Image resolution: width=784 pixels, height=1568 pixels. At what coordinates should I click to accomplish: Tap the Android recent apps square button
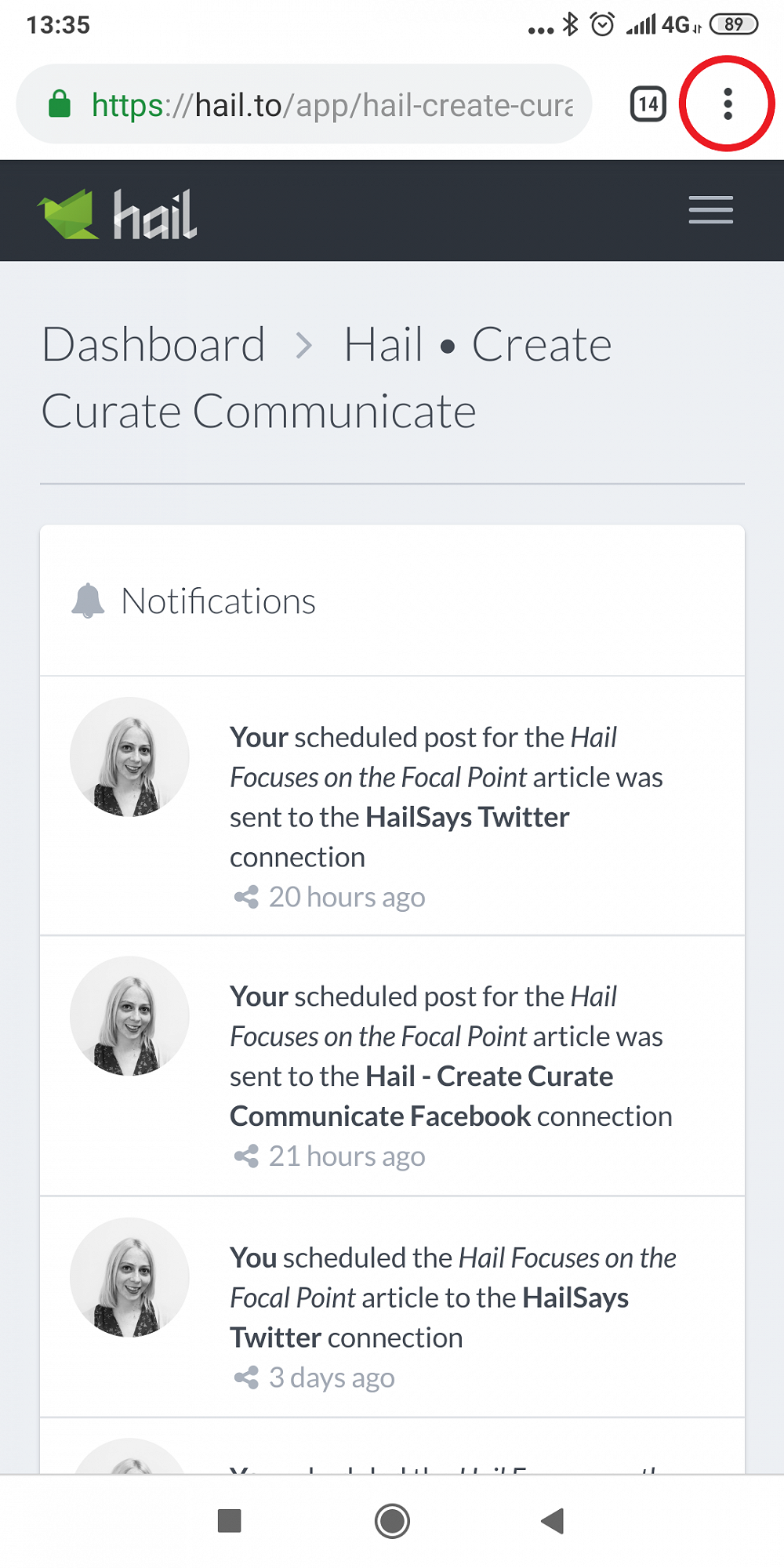[x=229, y=1521]
